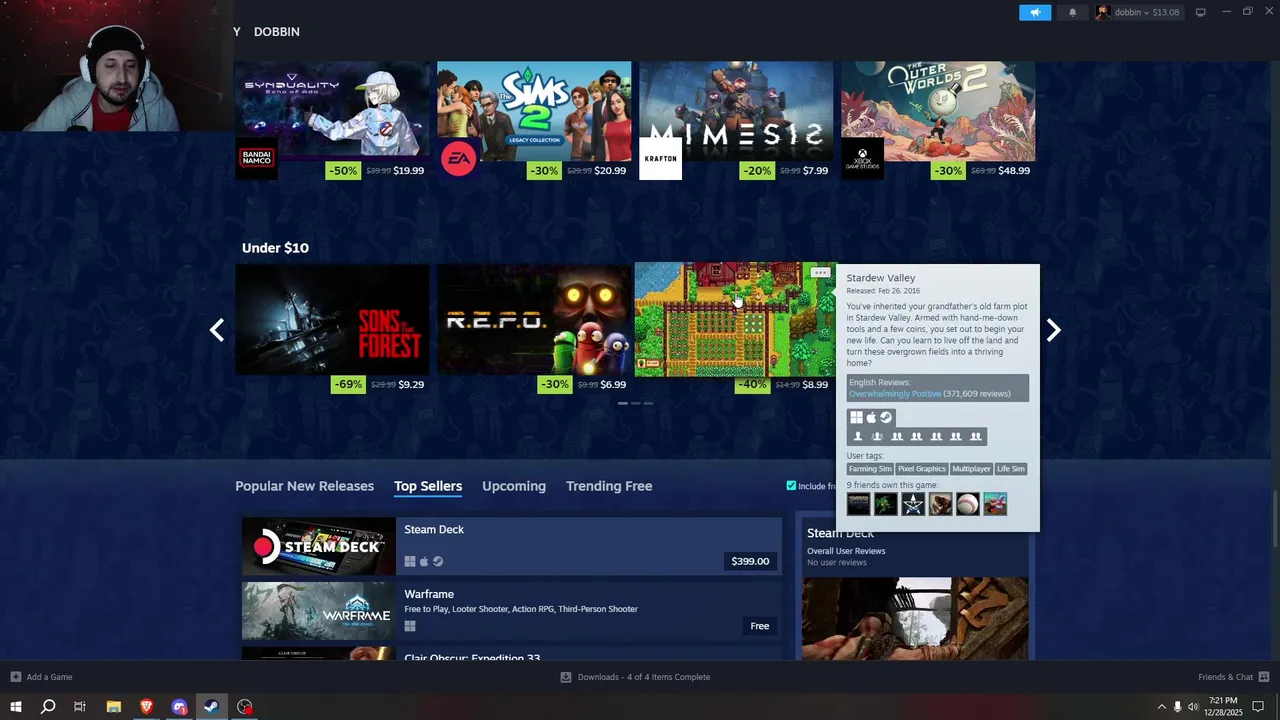Open the Steam Deck top seller row

(x=512, y=546)
